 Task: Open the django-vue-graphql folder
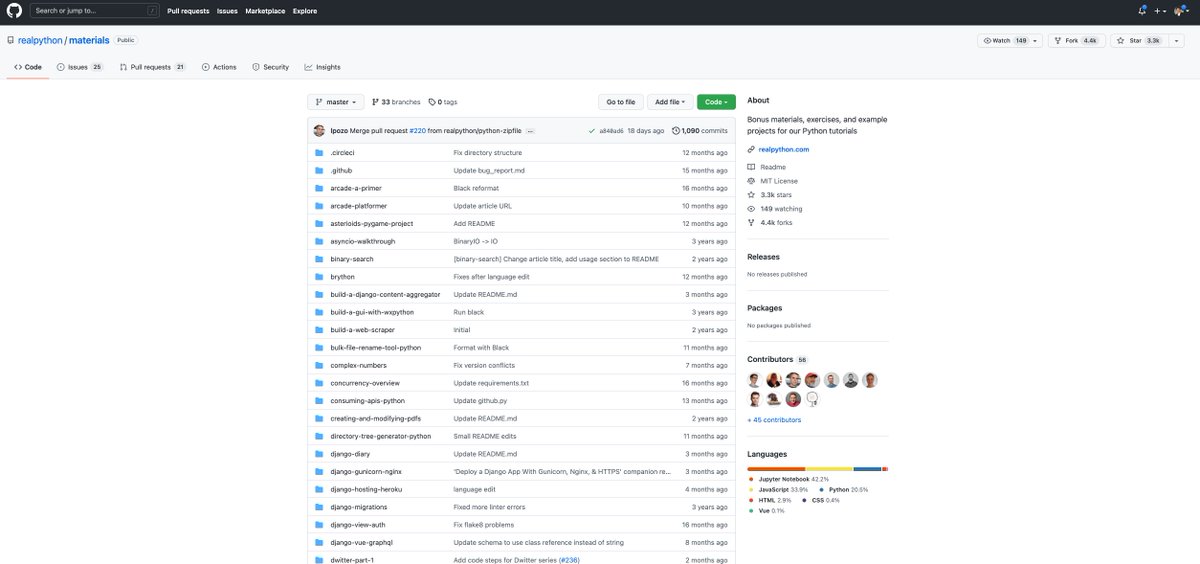[362, 542]
